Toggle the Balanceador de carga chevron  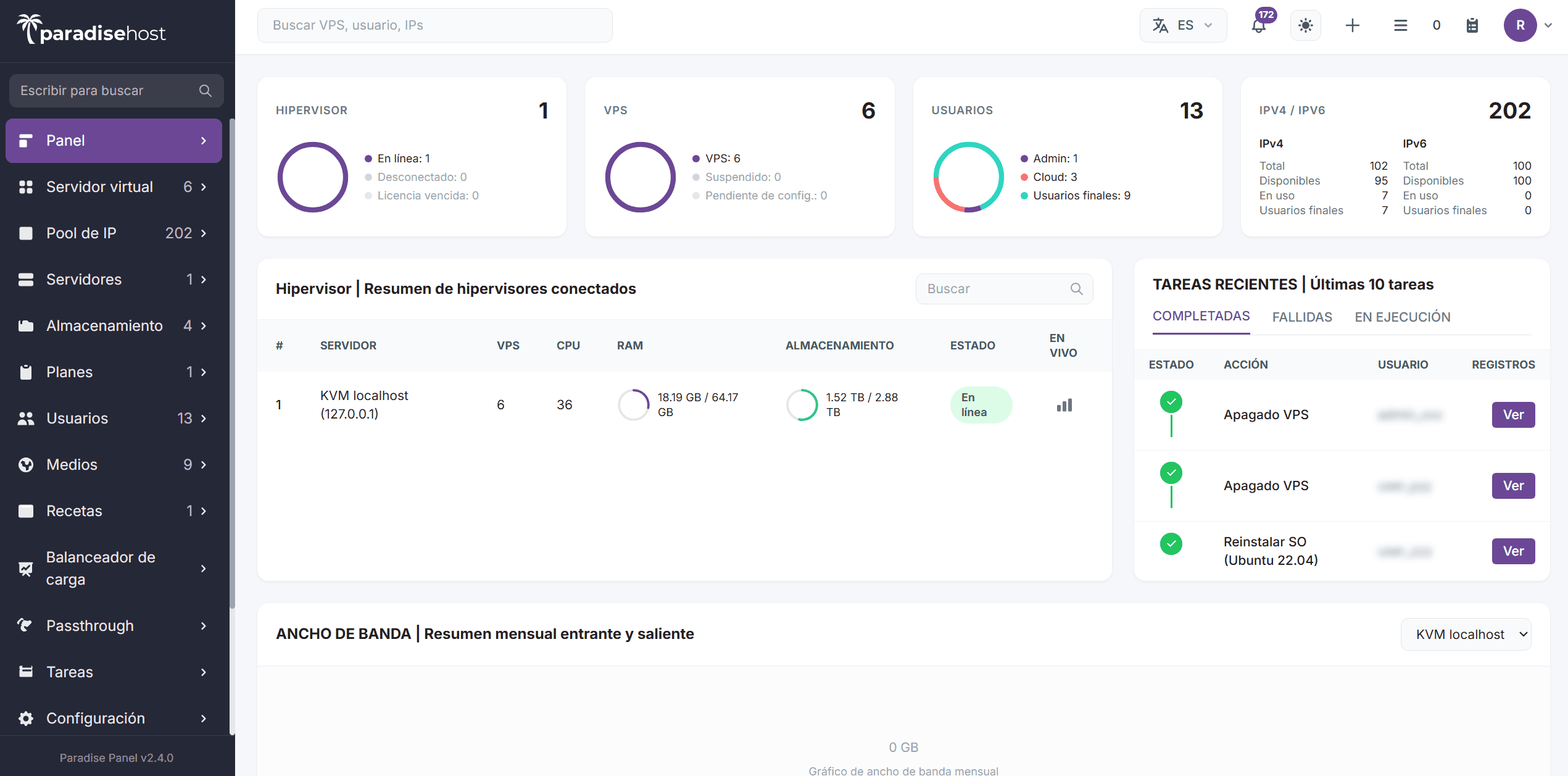[204, 568]
